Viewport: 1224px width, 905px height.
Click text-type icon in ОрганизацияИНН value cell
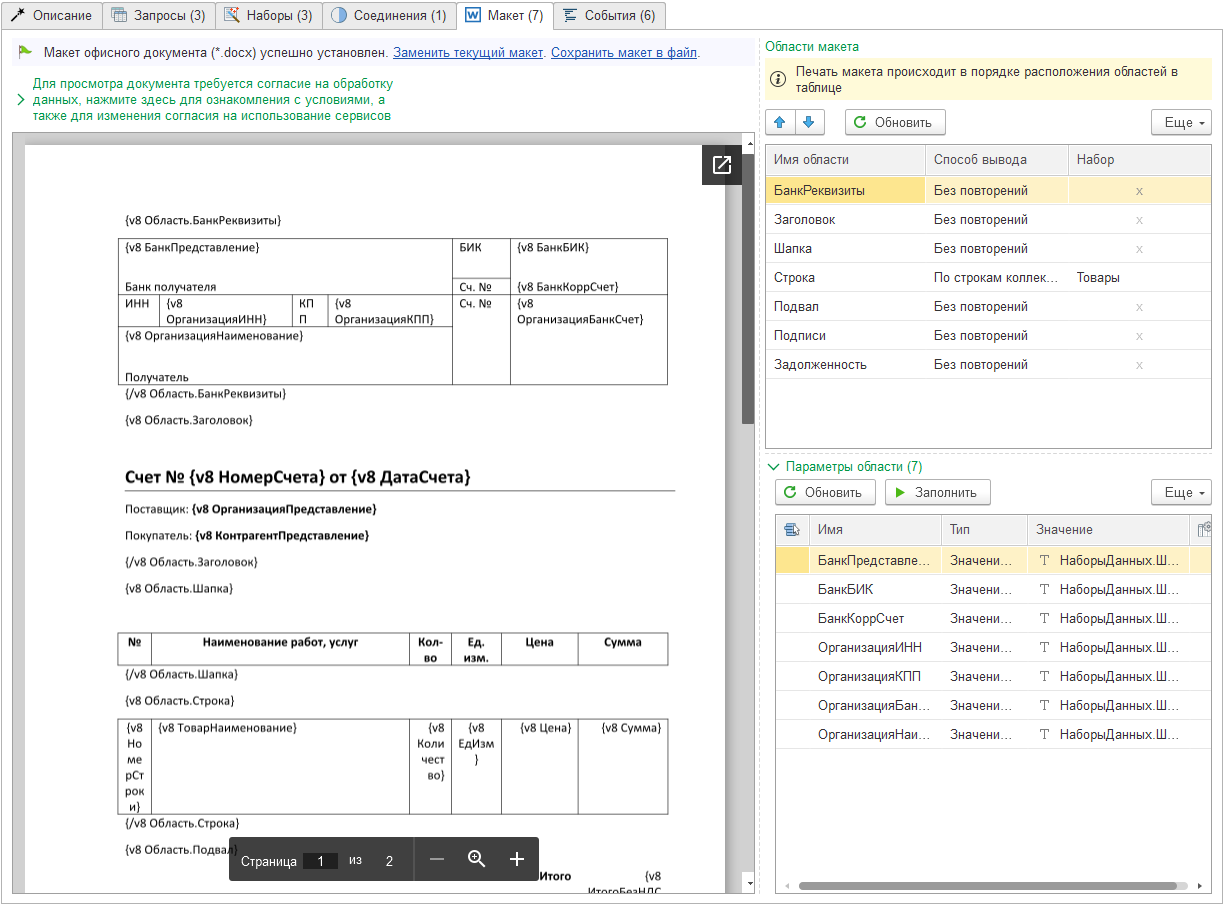1045,648
